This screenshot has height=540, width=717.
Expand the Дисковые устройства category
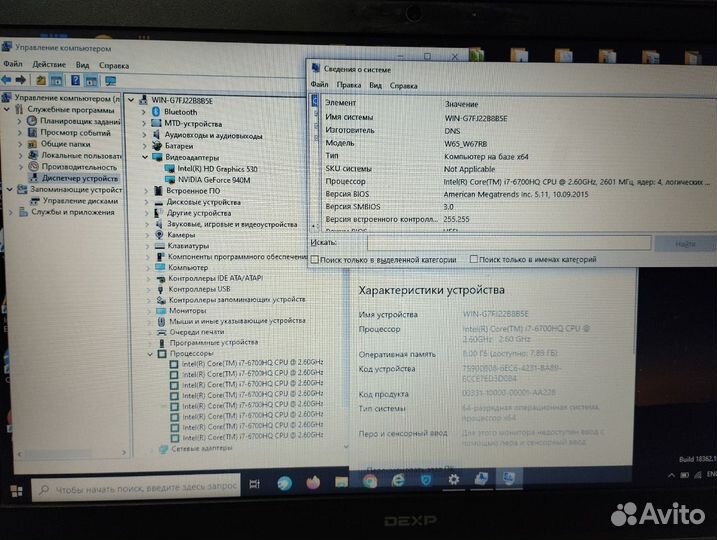147,202
